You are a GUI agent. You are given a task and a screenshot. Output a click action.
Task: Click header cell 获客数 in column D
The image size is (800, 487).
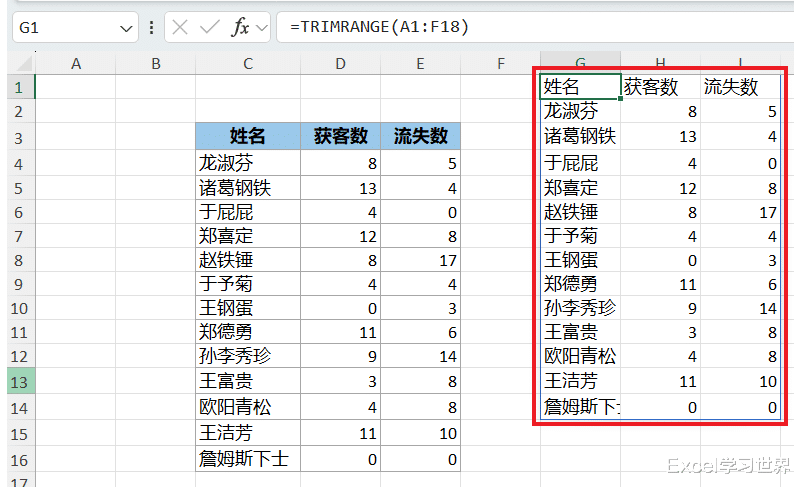click(341, 136)
